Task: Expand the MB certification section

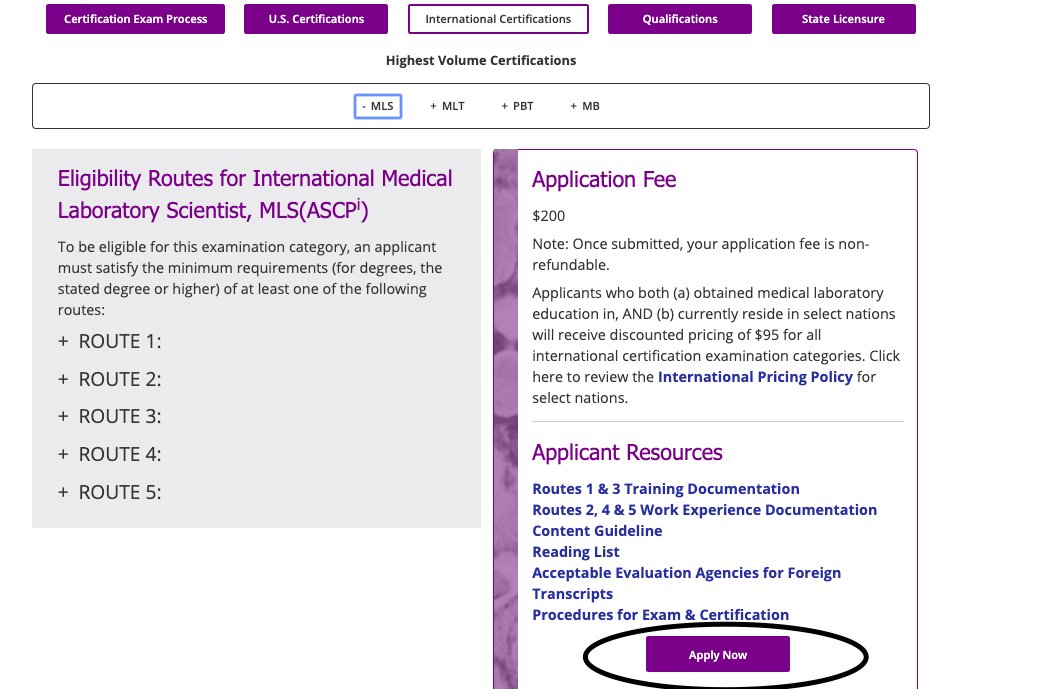Action: click(x=585, y=106)
